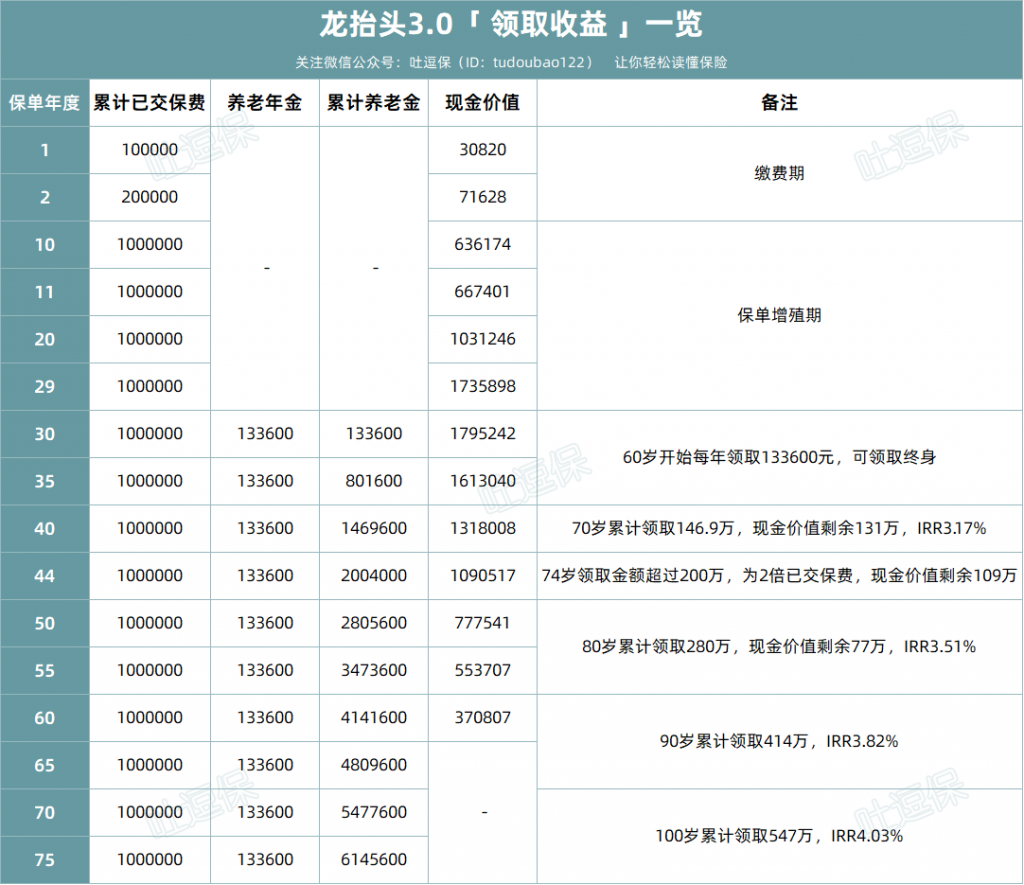Select policy year 30 row label
This screenshot has height=885, width=1024.
(x=44, y=434)
